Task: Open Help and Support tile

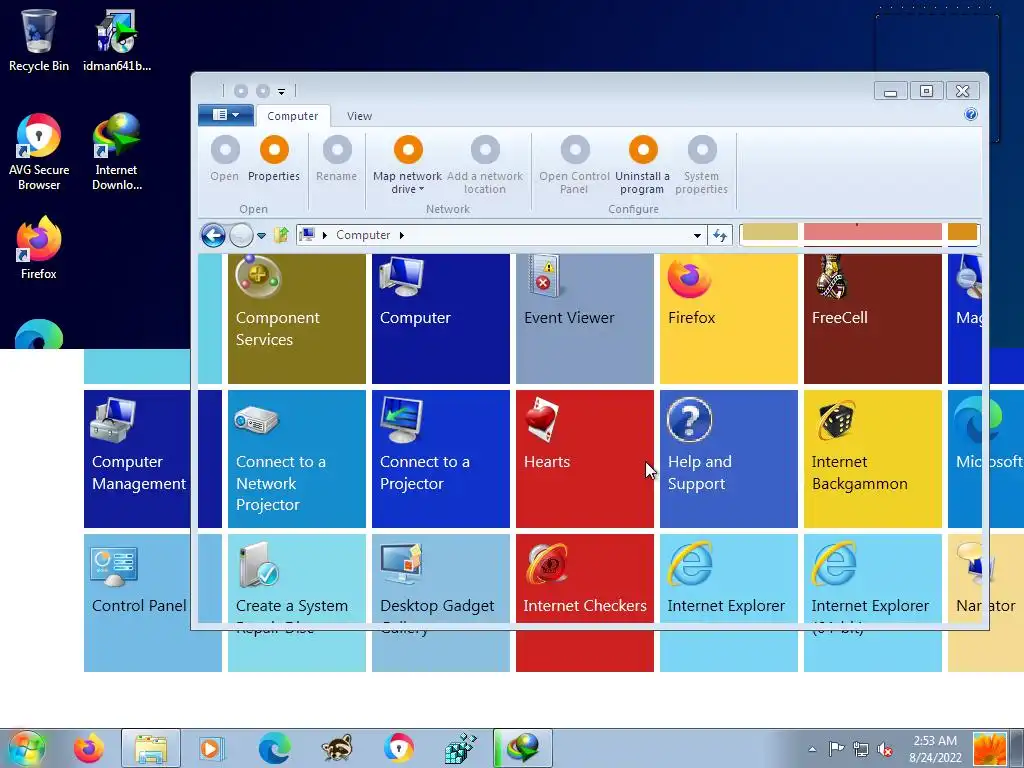Action: [x=729, y=459]
